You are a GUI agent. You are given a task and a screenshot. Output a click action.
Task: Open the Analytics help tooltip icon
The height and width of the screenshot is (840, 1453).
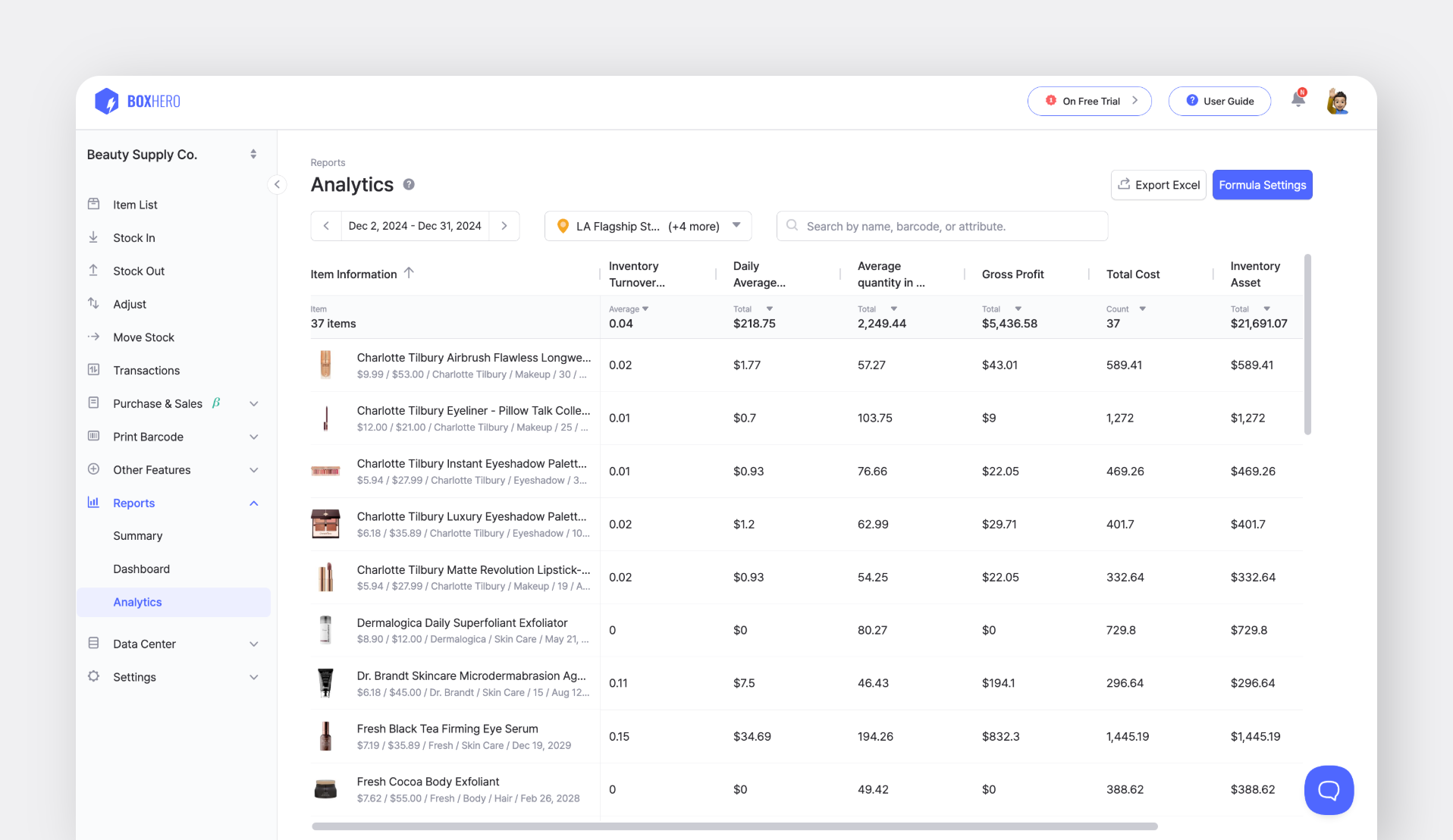(409, 184)
